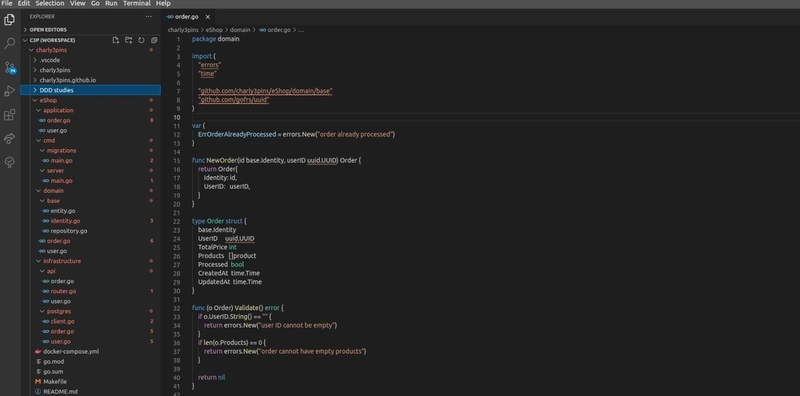
Task: Expand the OPEN EDITORS section
Action: pos(90,30)
